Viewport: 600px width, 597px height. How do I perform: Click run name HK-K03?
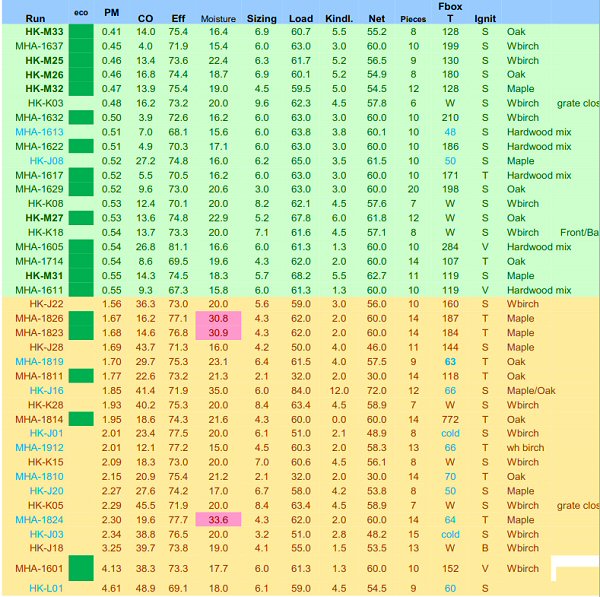pos(46,103)
